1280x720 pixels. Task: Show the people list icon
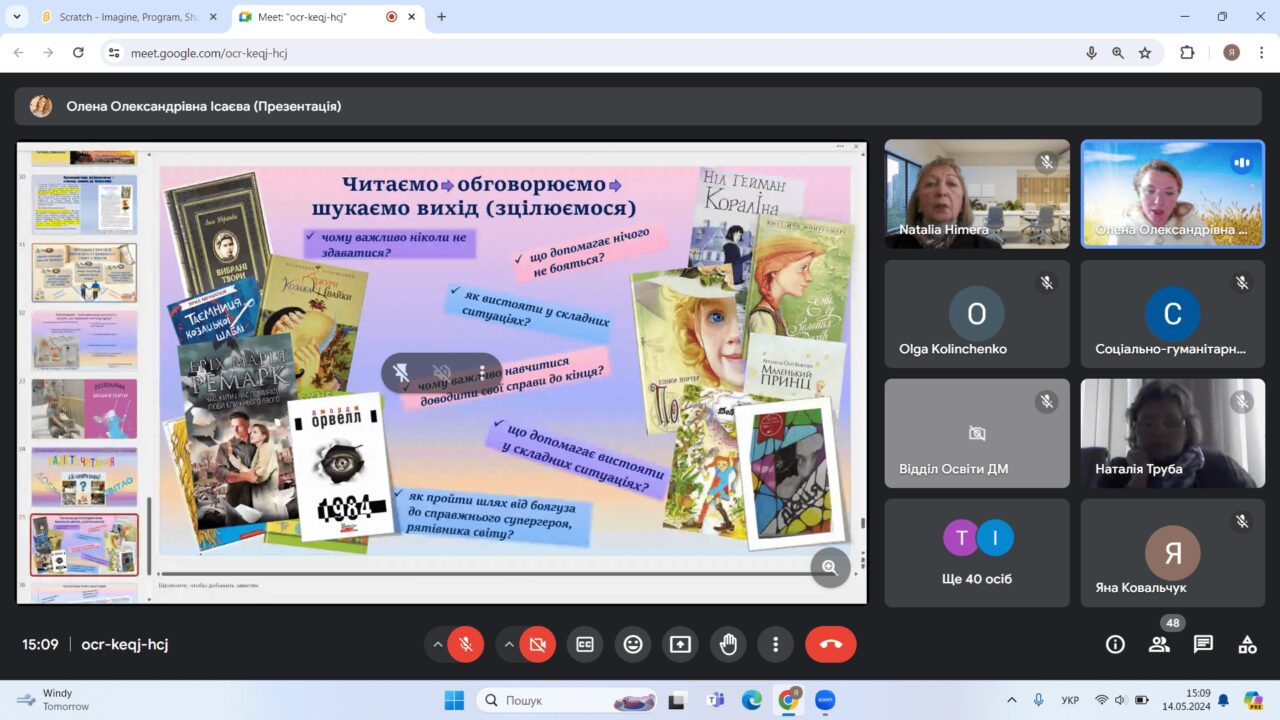(1159, 645)
